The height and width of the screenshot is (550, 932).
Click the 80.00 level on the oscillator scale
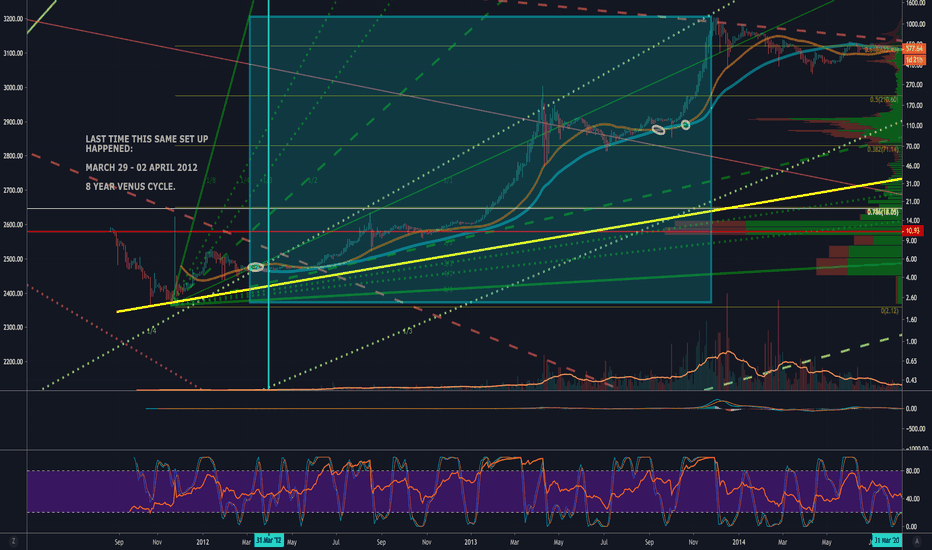(911, 471)
